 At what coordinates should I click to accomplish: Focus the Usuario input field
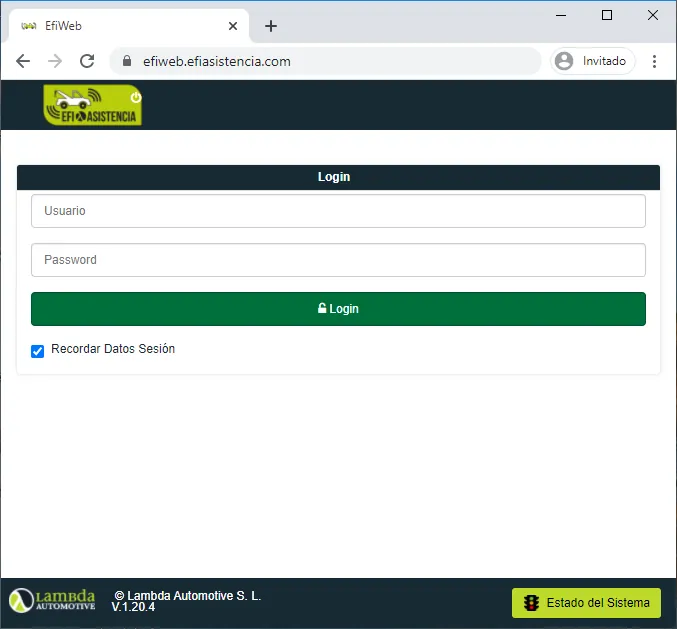(338, 211)
